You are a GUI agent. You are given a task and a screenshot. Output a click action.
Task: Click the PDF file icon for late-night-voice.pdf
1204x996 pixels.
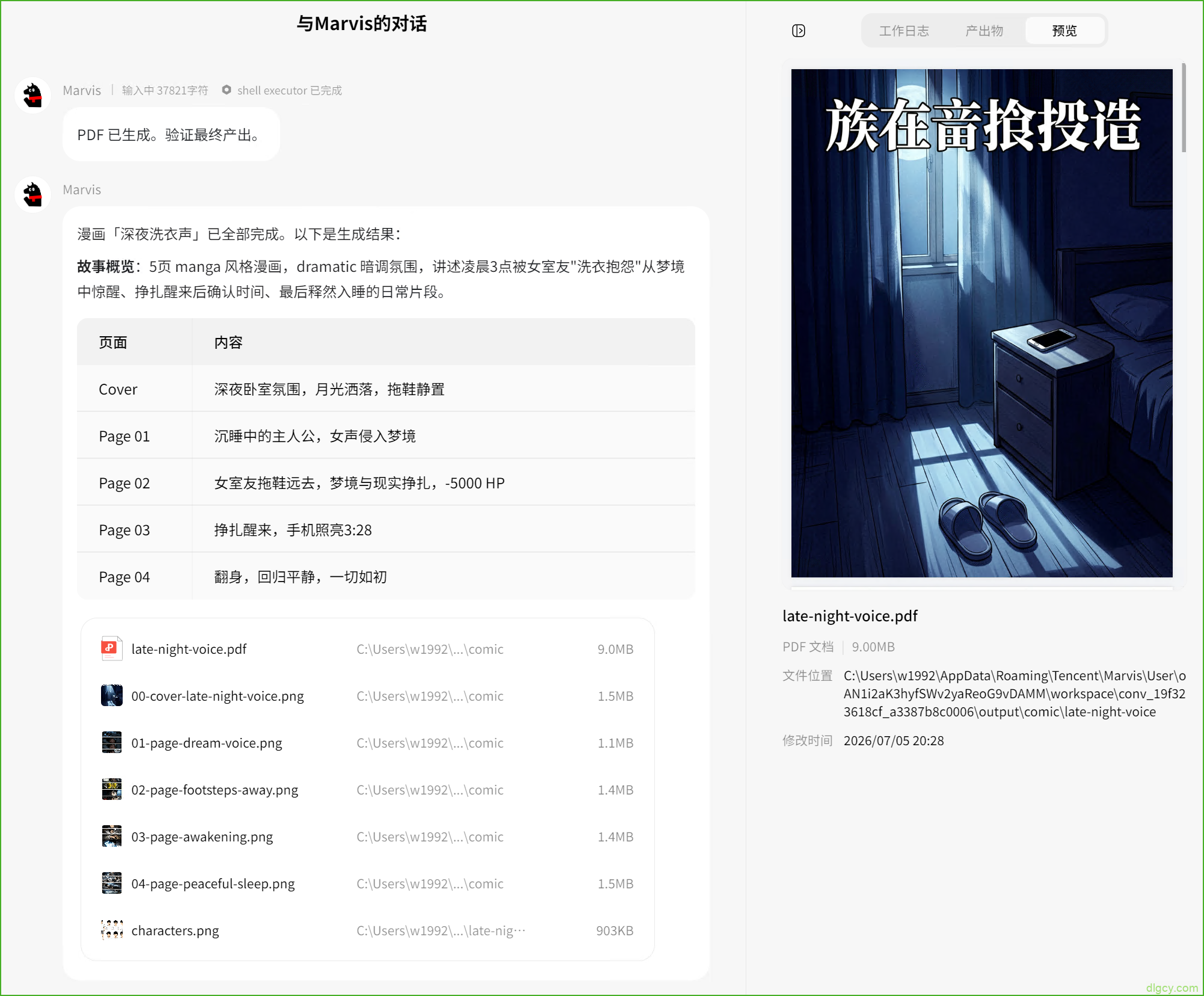pyautogui.click(x=111, y=648)
